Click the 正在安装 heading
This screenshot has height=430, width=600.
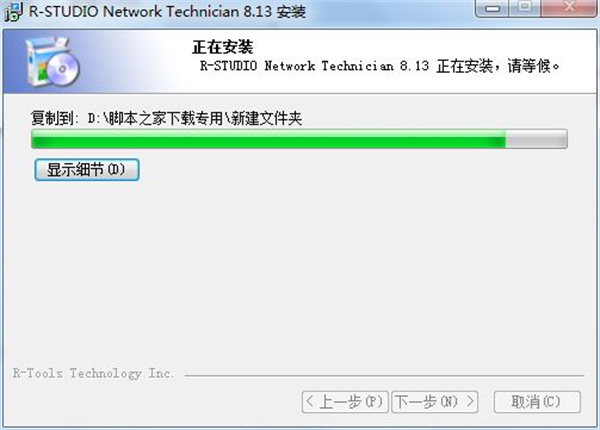(x=223, y=47)
